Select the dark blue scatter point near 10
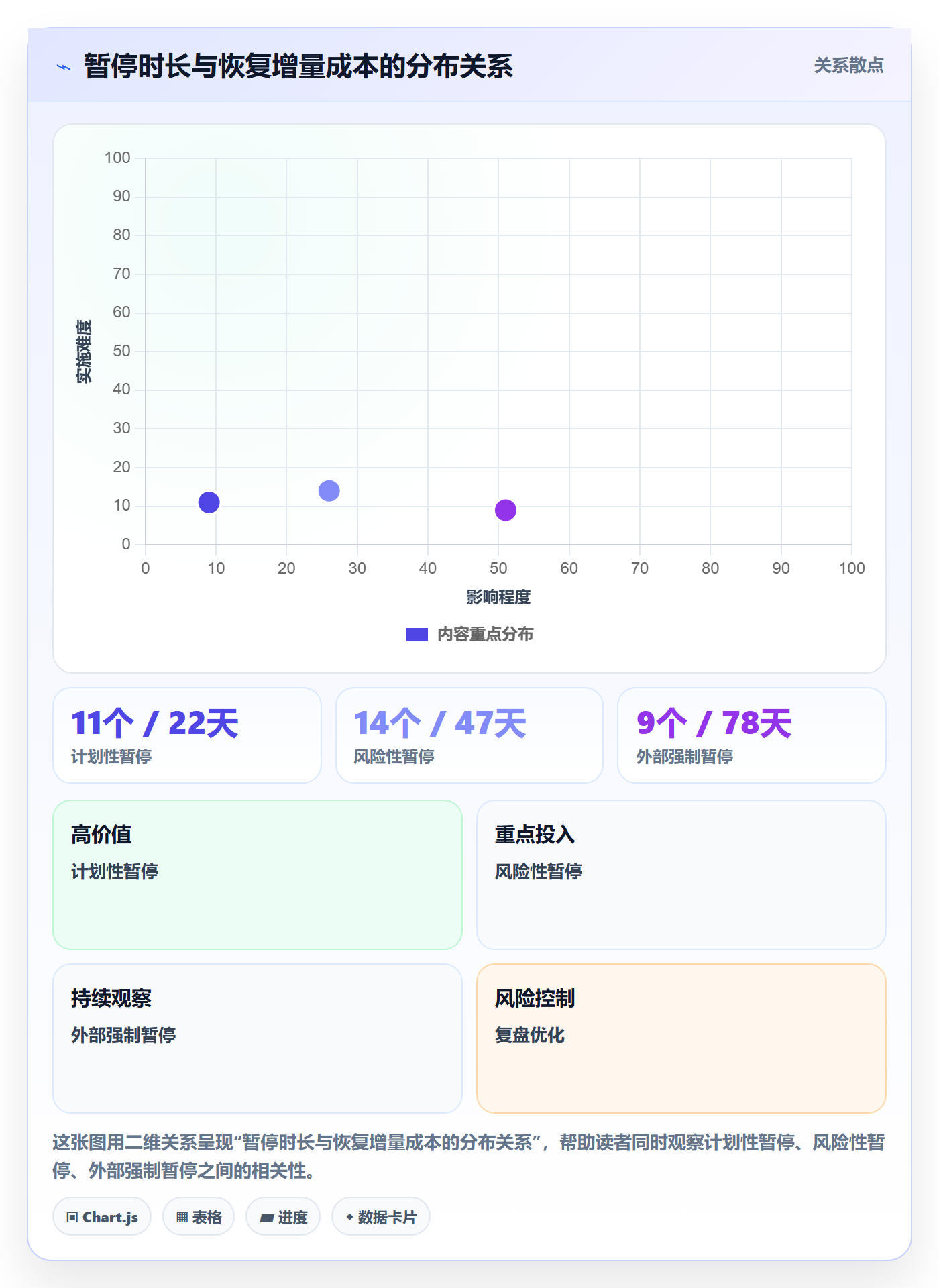 click(x=209, y=502)
